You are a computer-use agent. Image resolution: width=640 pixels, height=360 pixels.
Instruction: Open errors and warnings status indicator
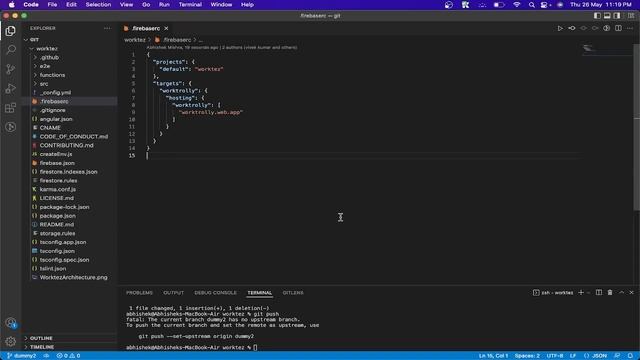(68, 356)
